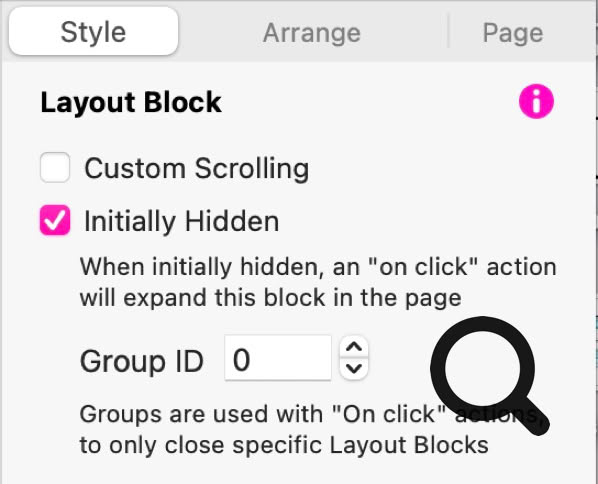Screen dimensions: 598x484
Task: Click the Layout Block section heading
Action: tap(131, 102)
